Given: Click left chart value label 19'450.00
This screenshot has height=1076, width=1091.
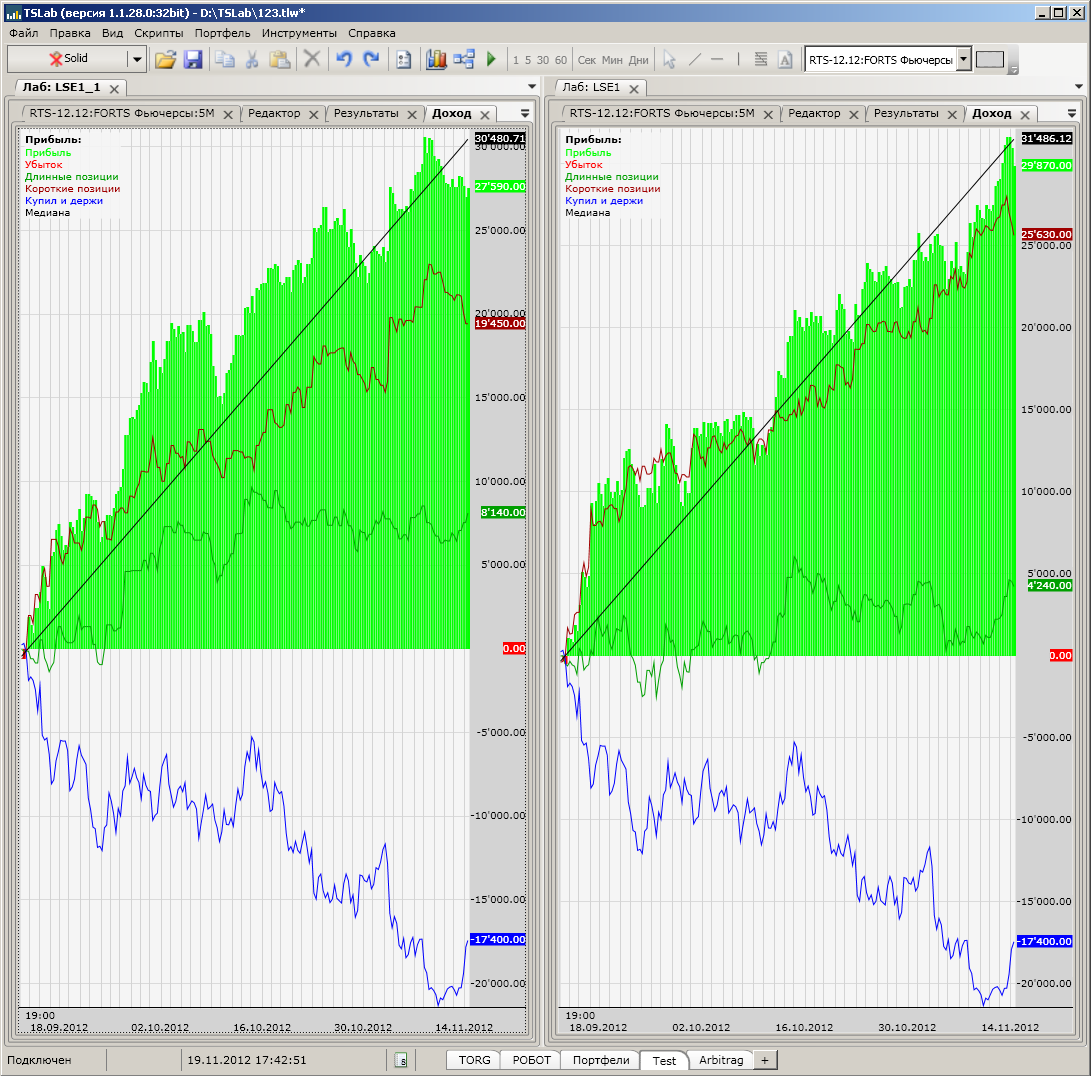Looking at the screenshot, I should point(500,324).
